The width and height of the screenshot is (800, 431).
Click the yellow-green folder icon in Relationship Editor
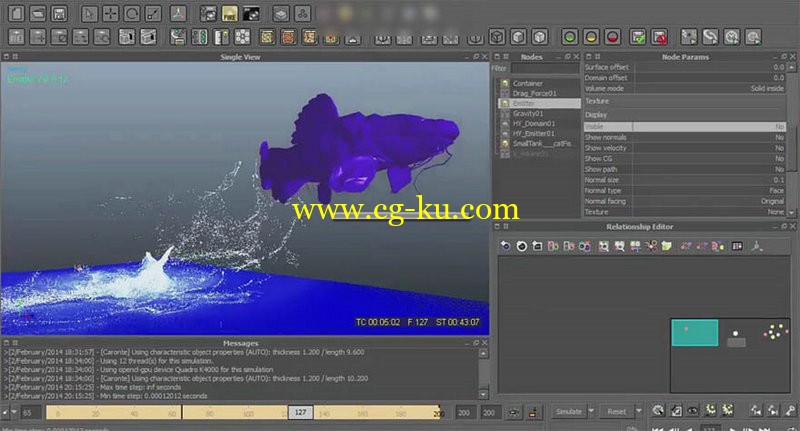pos(666,246)
